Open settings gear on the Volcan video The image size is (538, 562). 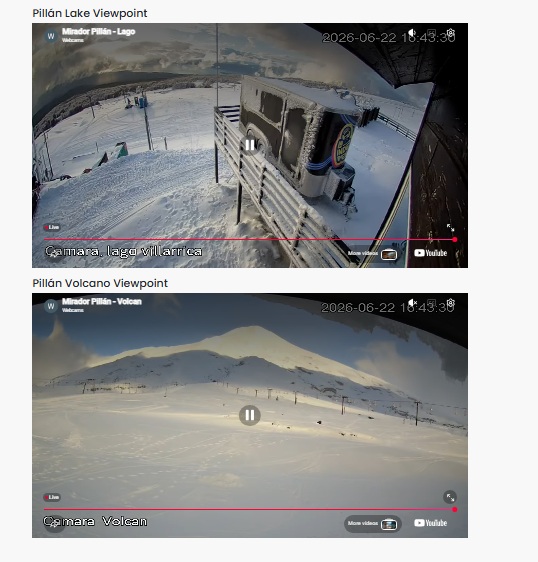click(x=451, y=303)
